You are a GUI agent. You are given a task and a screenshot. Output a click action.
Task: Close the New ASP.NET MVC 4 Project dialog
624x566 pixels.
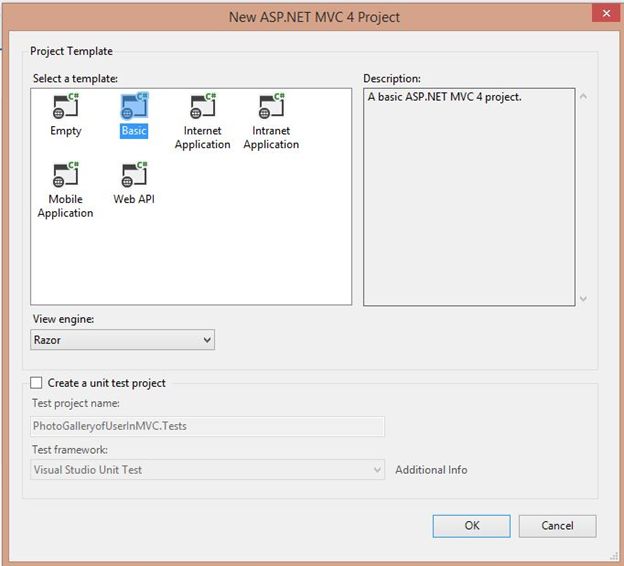click(x=606, y=14)
